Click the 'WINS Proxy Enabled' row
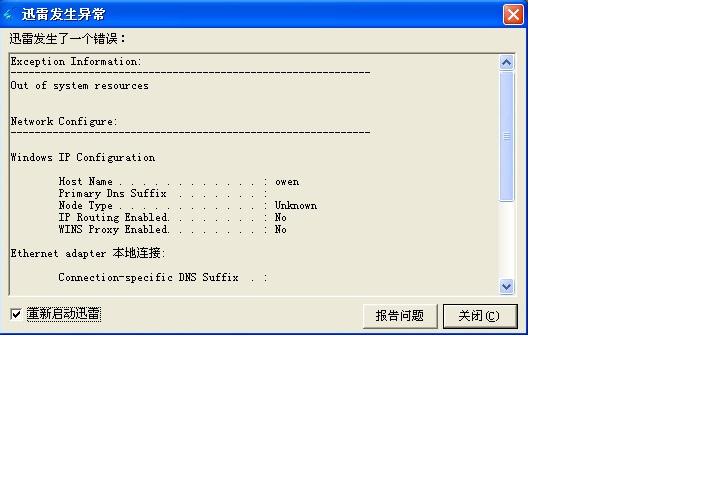 tap(172, 229)
